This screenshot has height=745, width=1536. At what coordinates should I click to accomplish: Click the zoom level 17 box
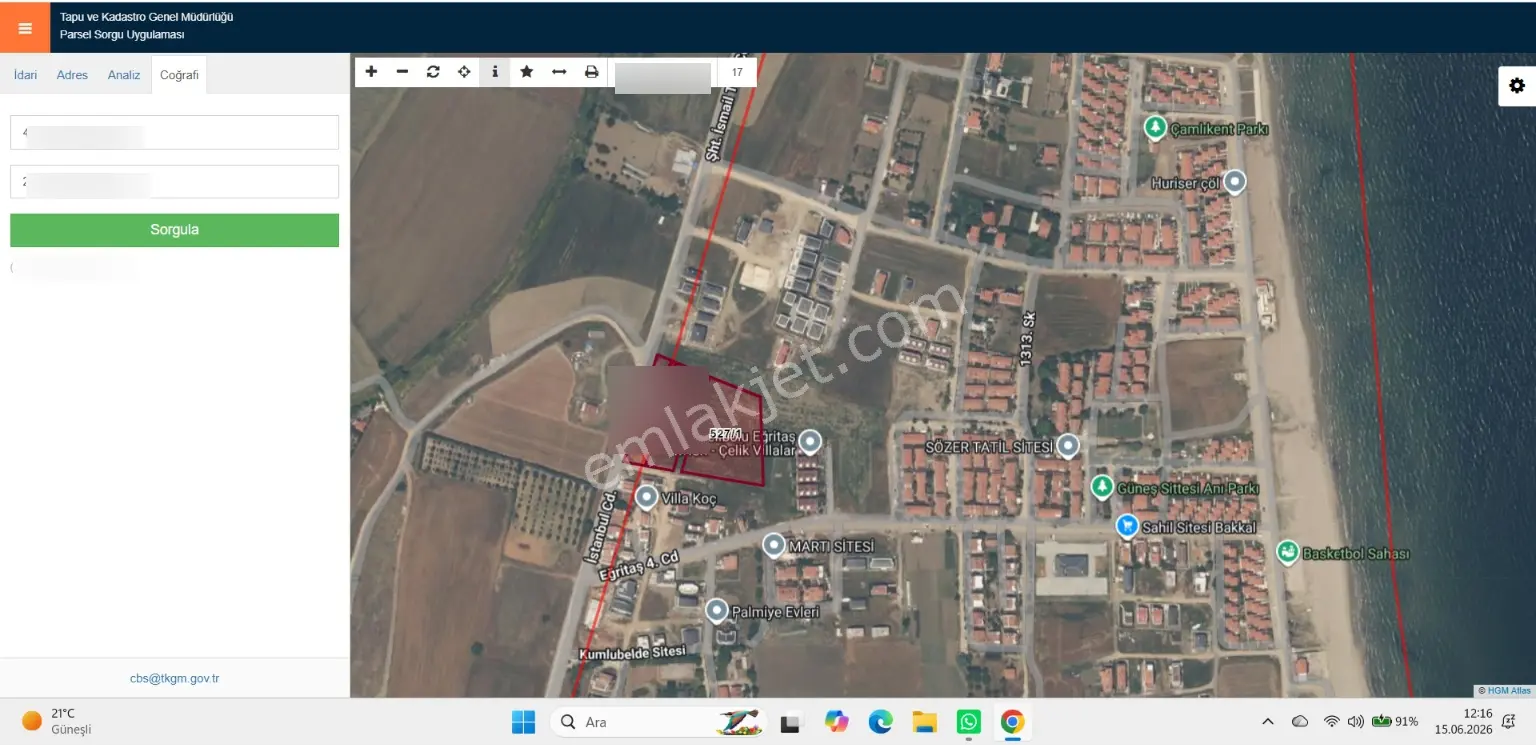click(737, 72)
